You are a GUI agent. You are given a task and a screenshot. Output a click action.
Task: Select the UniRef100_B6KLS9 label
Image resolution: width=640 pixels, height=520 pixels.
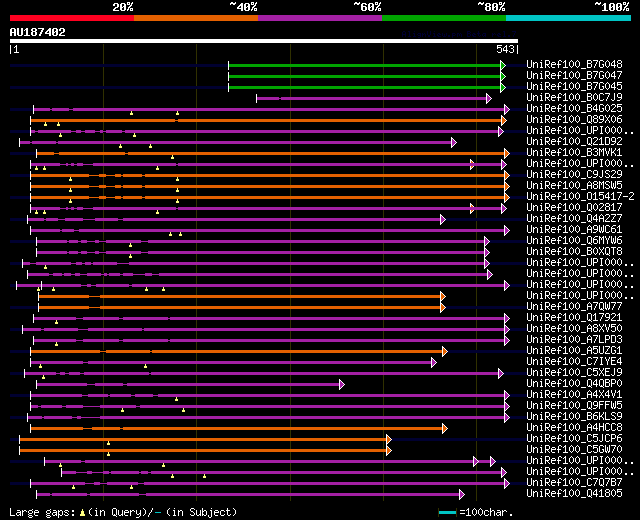(x=574, y=416)
